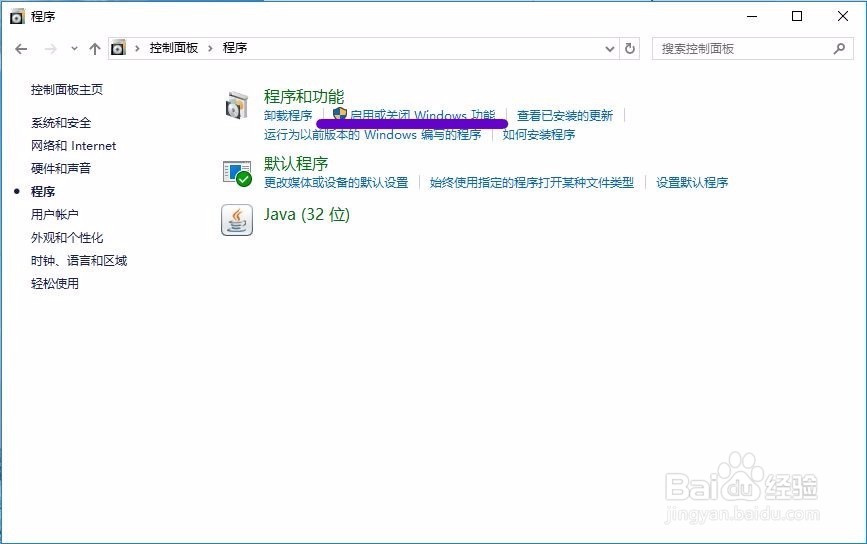
Task: Open 用户帐户 category in sidebar
Action: pos(55,215)
